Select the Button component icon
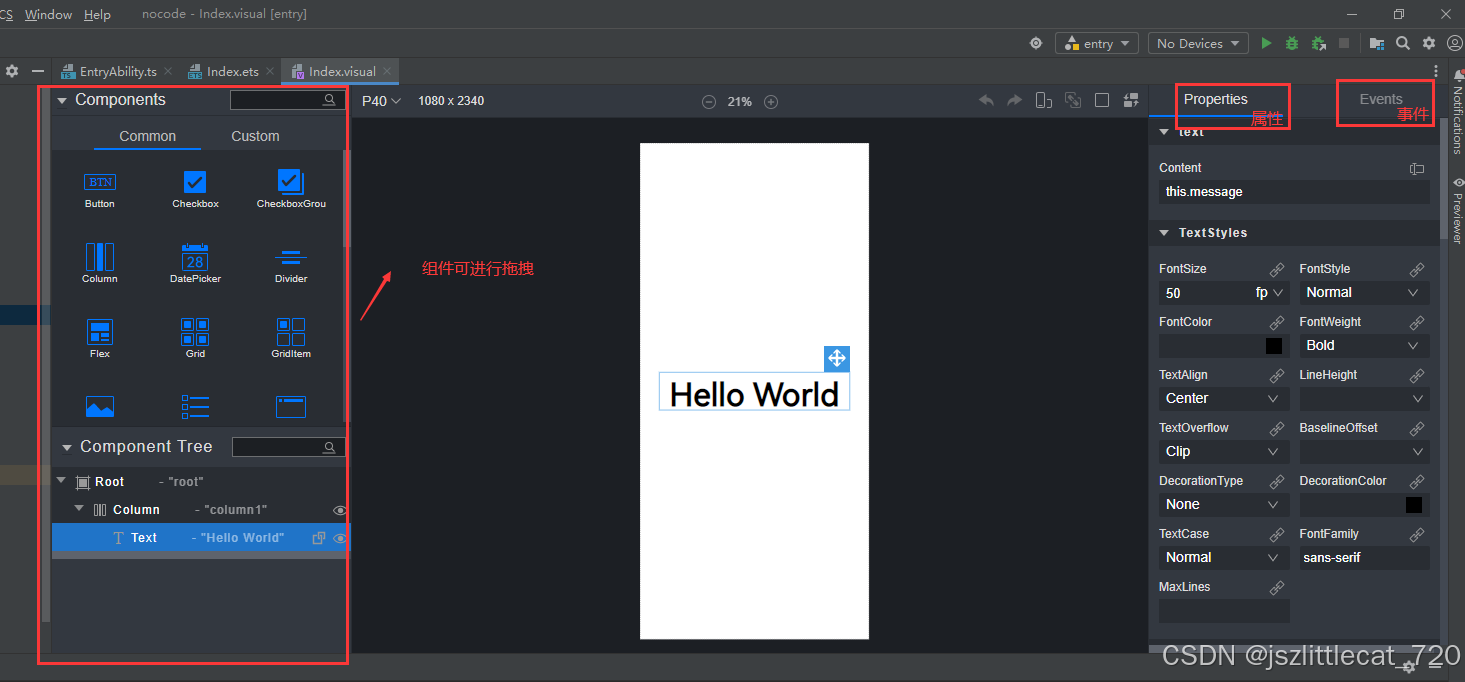This screenshot has height=682, width=1465. coord(99,183)
